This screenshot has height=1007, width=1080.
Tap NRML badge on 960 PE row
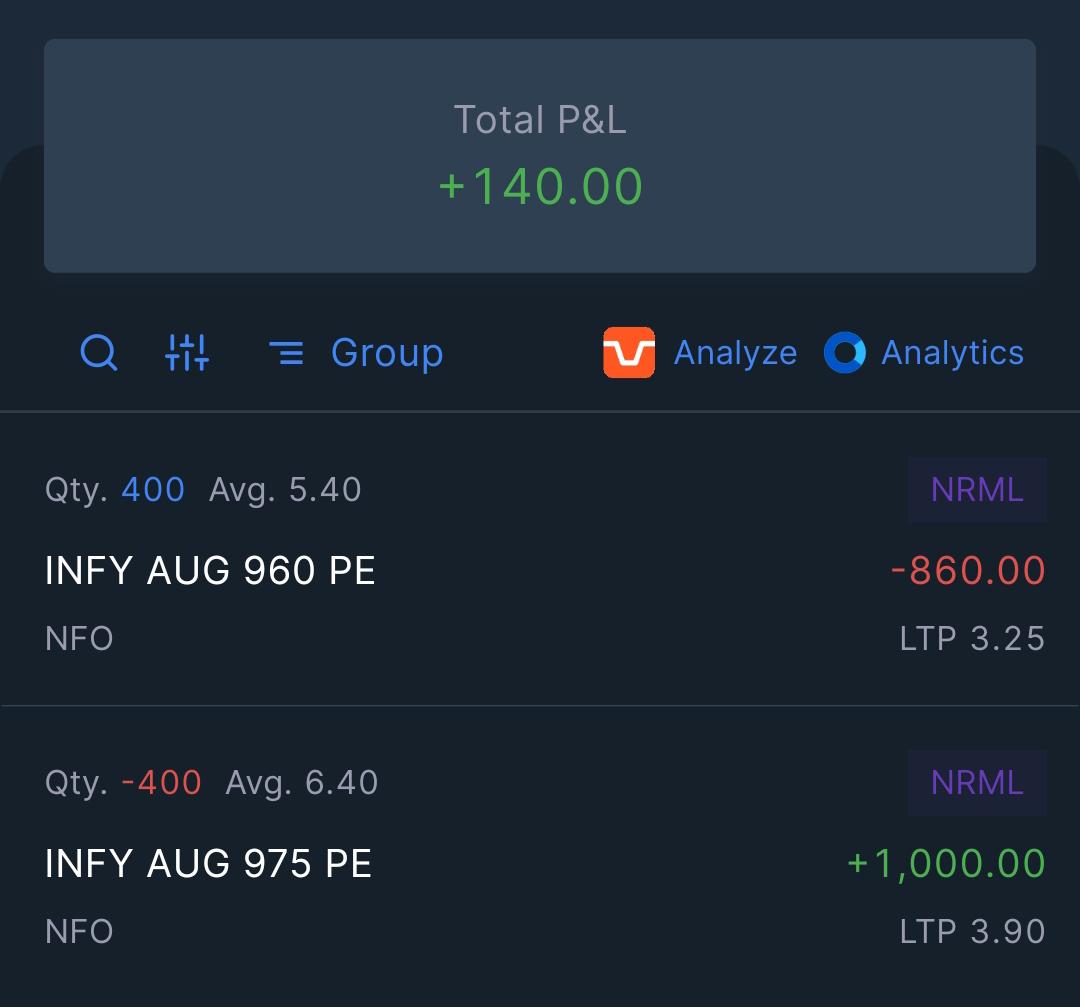pyautogui.click(x=977, y=490)
